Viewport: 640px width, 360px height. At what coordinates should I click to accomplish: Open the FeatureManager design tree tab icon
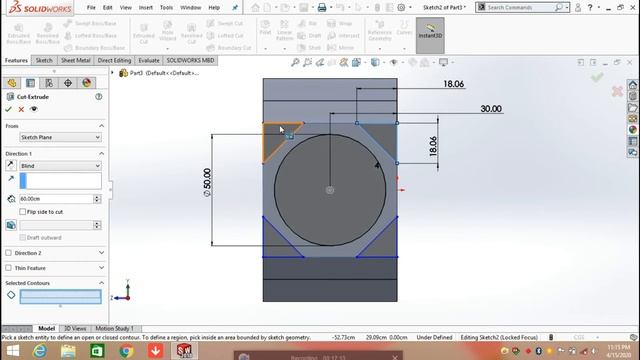(12, 83)
